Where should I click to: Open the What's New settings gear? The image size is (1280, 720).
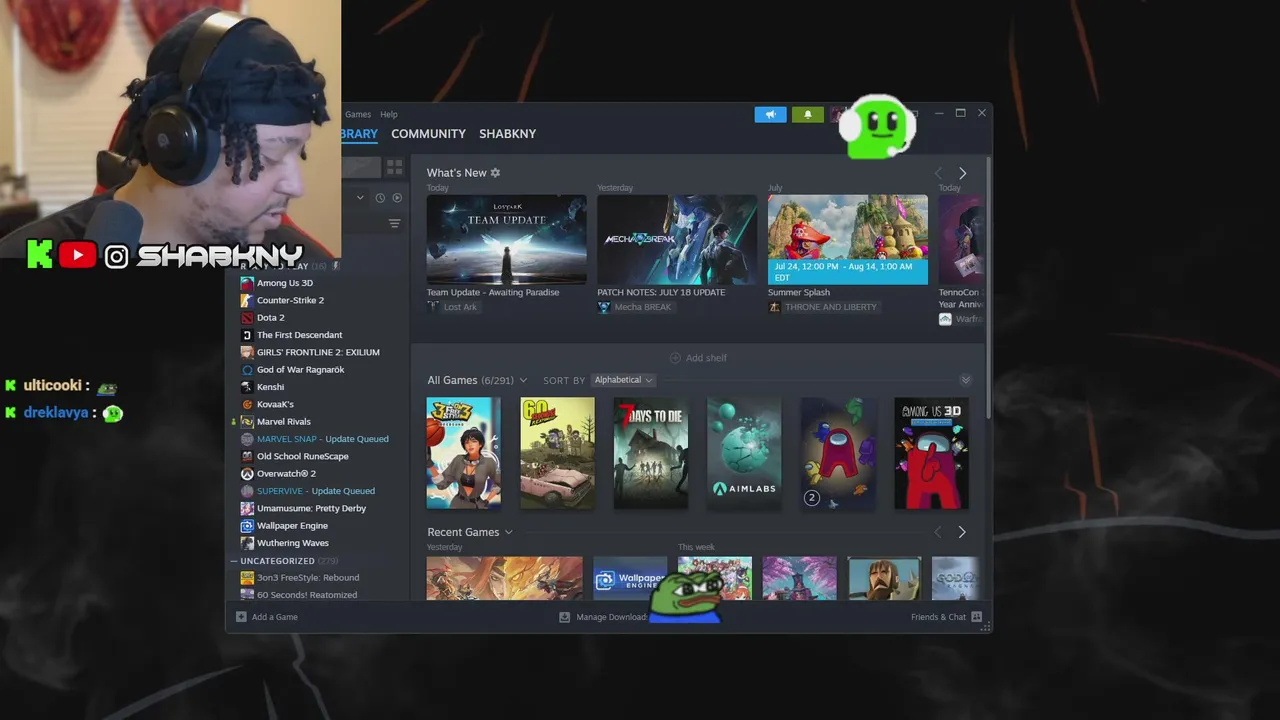tap(495, 173)
